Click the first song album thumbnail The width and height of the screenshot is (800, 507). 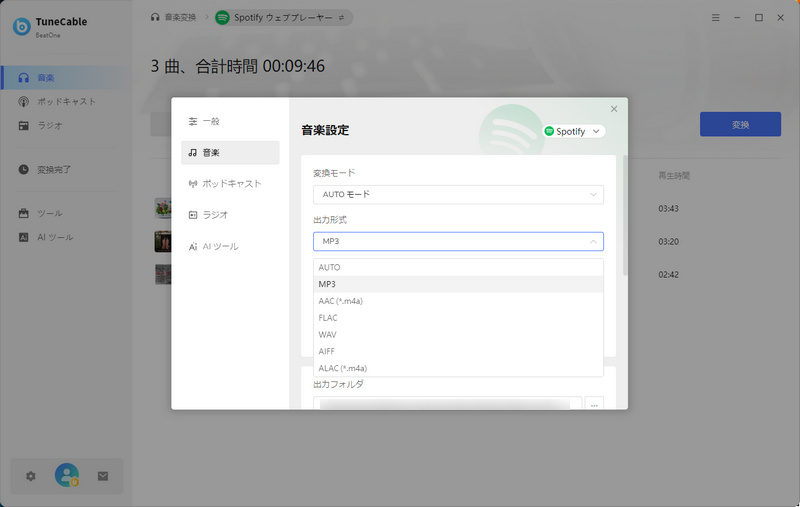pos(163,208)
